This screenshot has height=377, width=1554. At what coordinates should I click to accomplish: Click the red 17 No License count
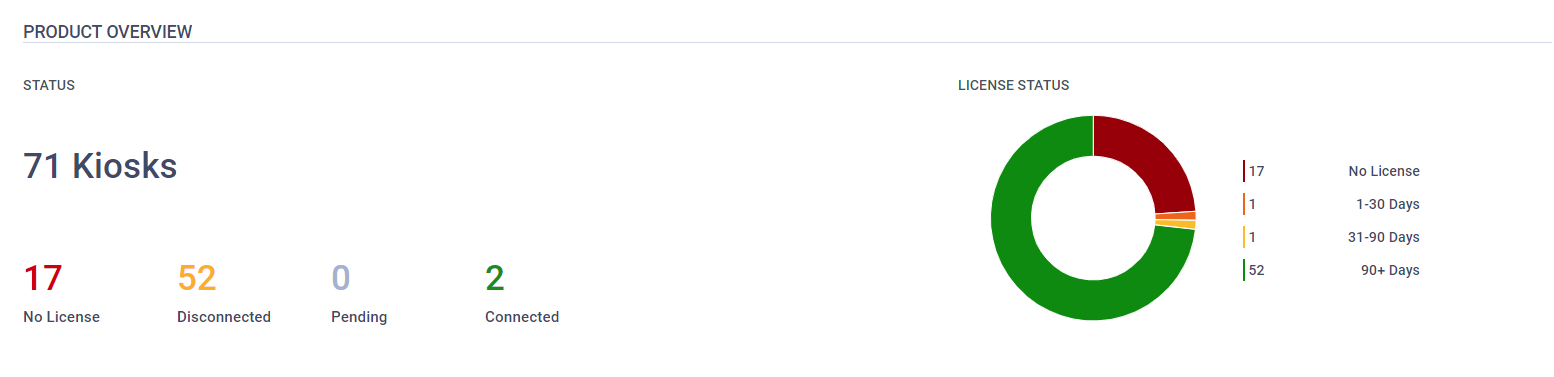tap(43, 278)
